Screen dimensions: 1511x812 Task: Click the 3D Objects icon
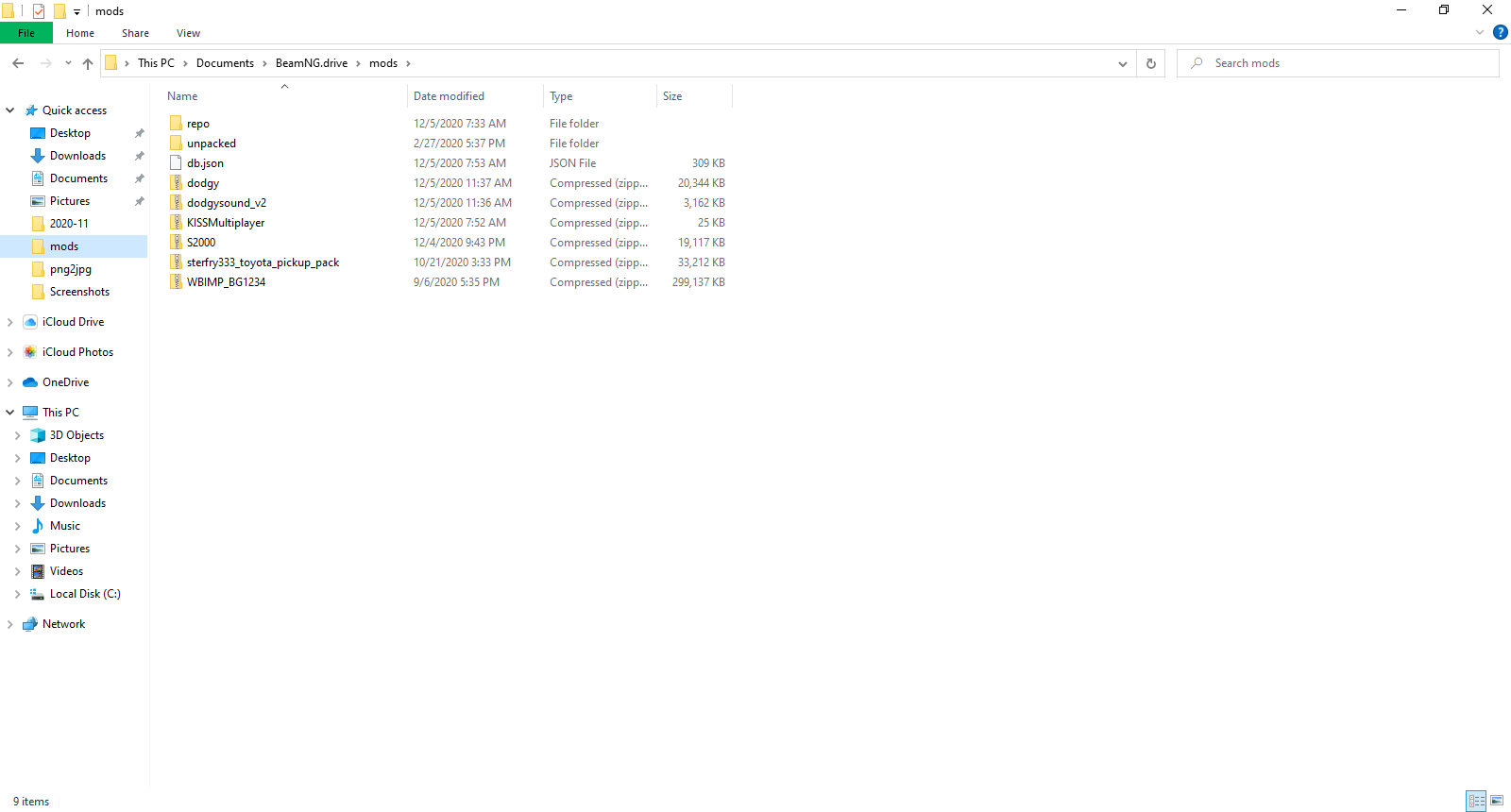point(38,435)
